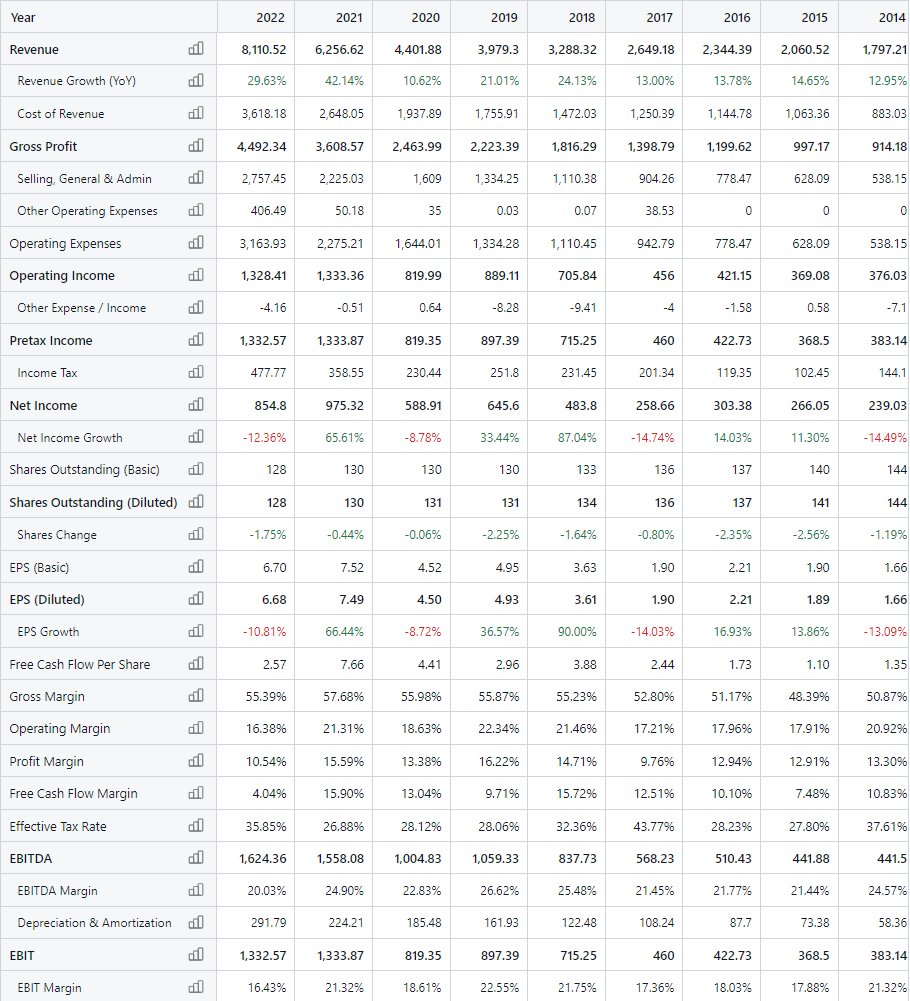The width and height of the screenshot is (910, 1001).
Task: Show Pretax Income chart icon
Action: [x=196, y=340]
